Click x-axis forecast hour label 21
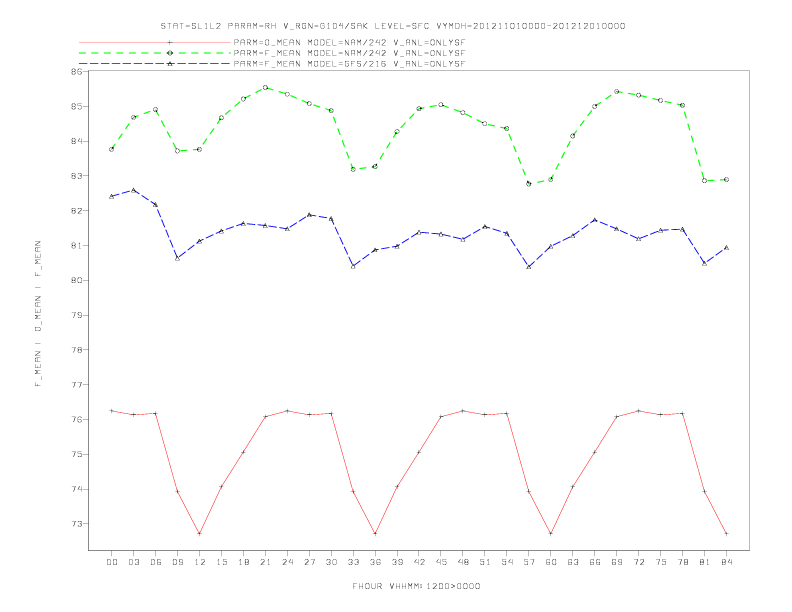The image size is (792, 612). (266, 562)
